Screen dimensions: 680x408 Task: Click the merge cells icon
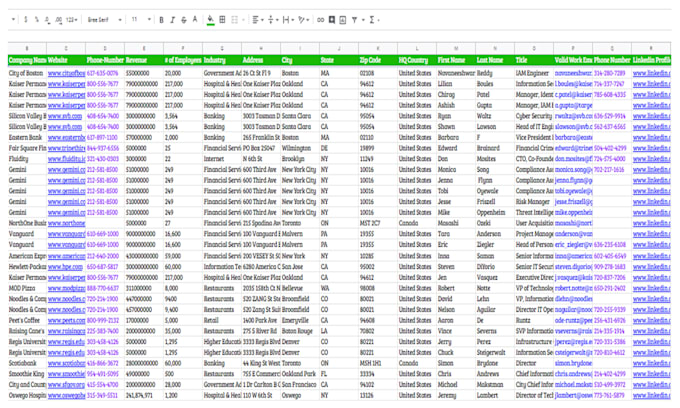[235, 20]
